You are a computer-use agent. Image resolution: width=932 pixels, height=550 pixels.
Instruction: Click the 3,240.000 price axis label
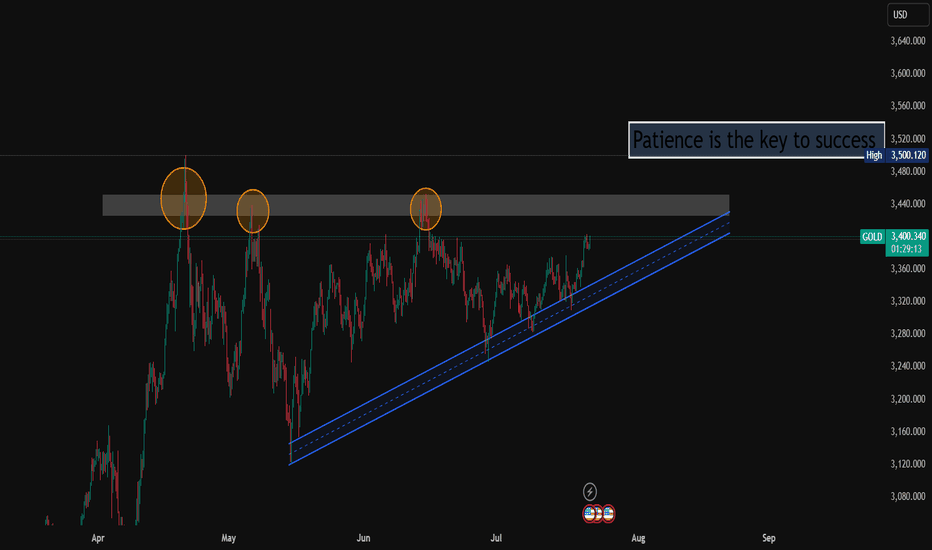[908, 366]
